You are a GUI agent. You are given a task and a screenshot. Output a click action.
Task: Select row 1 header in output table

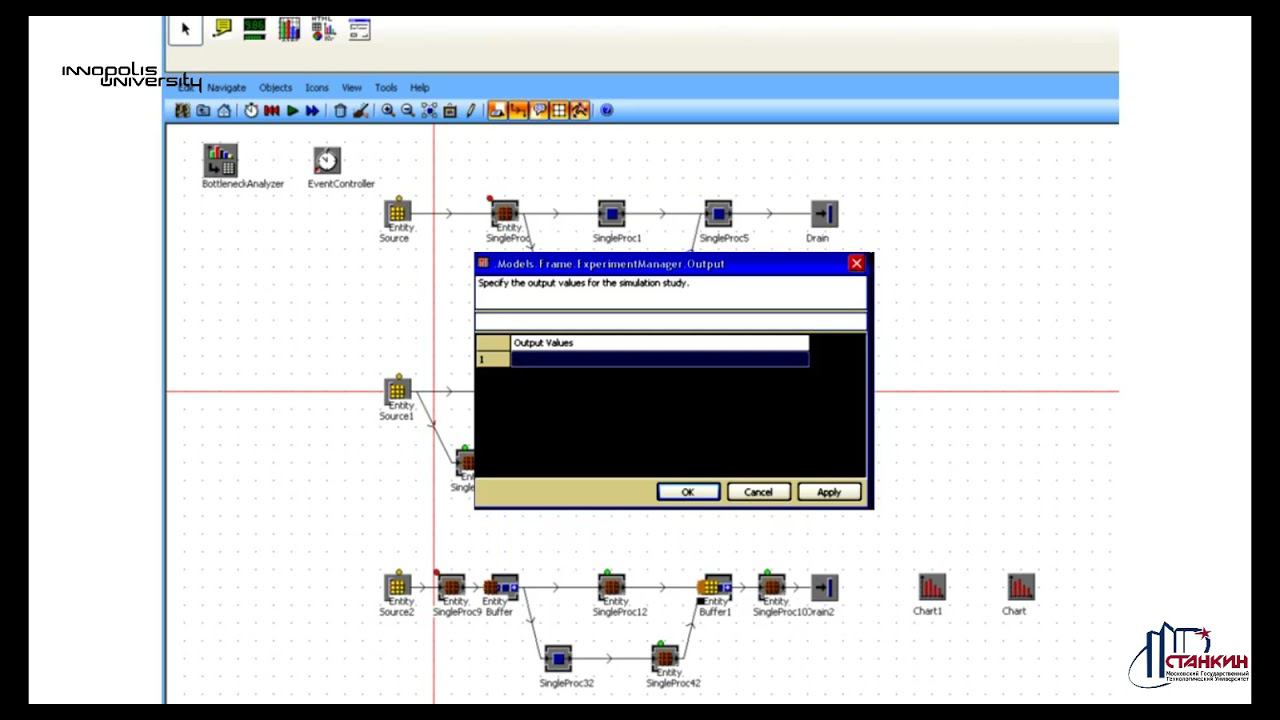(x=493, y=359)
